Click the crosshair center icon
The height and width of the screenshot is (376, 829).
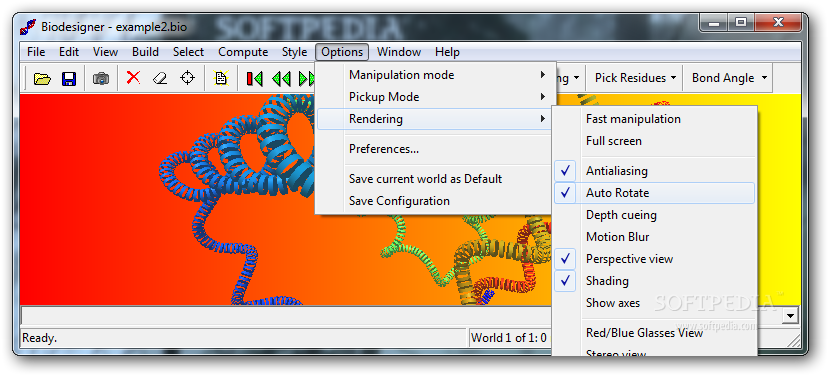point(187,78)
